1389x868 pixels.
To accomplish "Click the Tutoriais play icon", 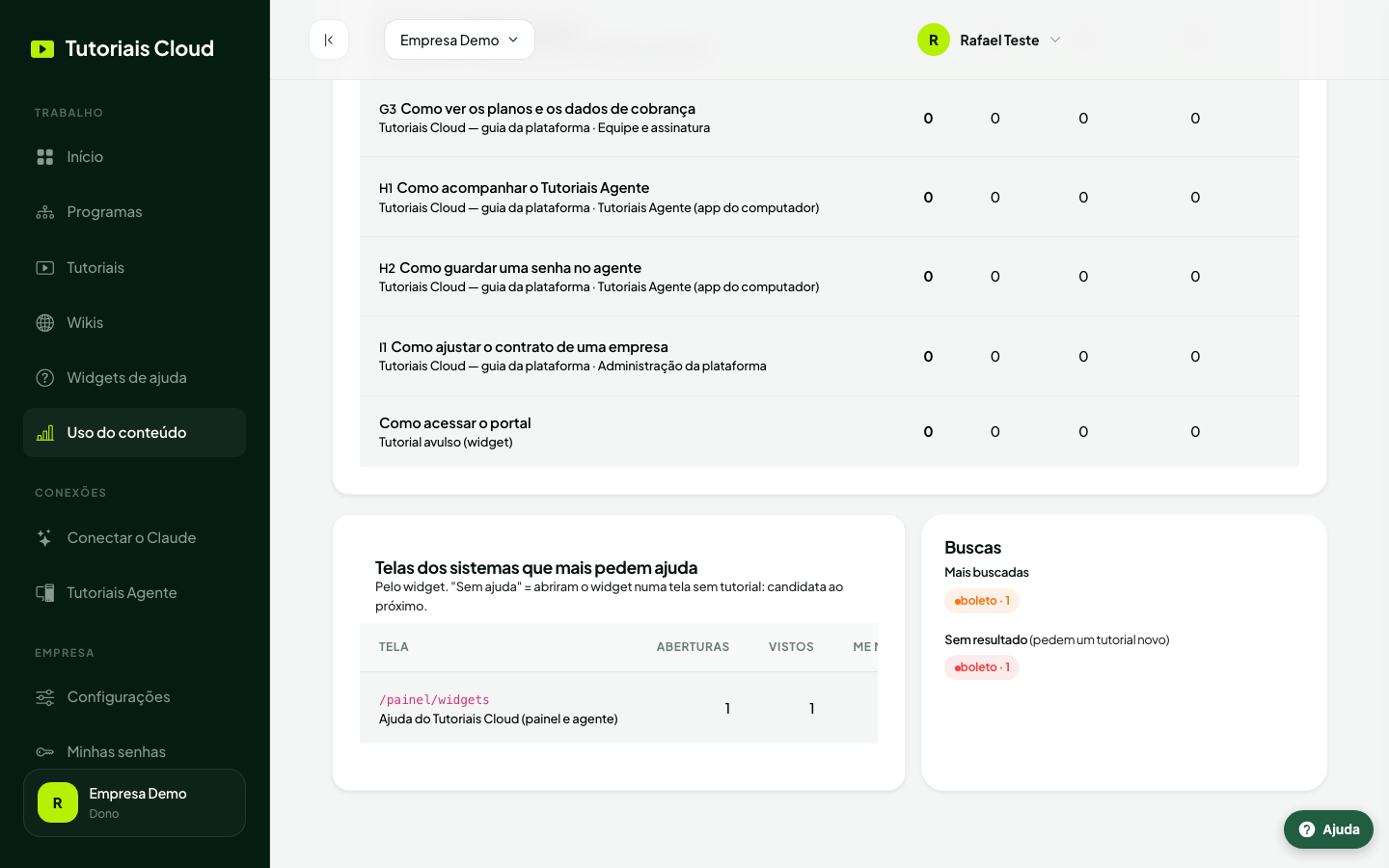I will 45,268.
